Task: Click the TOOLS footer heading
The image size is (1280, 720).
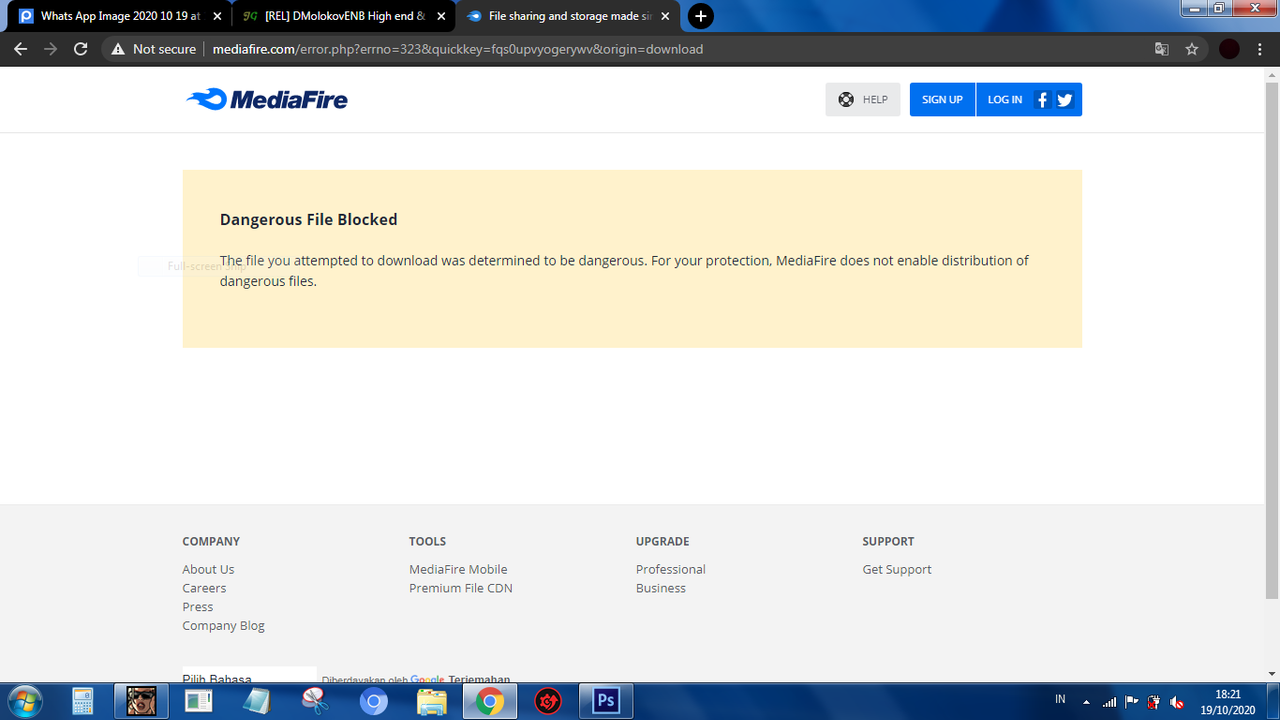Action: (x=427, y=541)
